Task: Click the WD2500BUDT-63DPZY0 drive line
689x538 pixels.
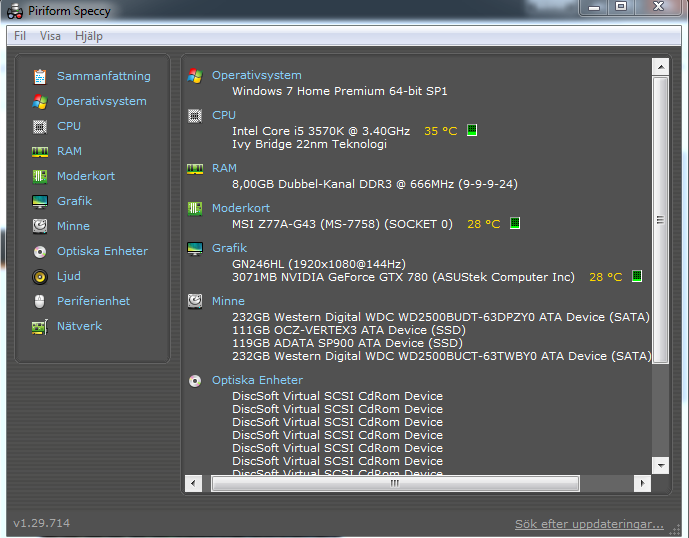Action: point(441,317)
